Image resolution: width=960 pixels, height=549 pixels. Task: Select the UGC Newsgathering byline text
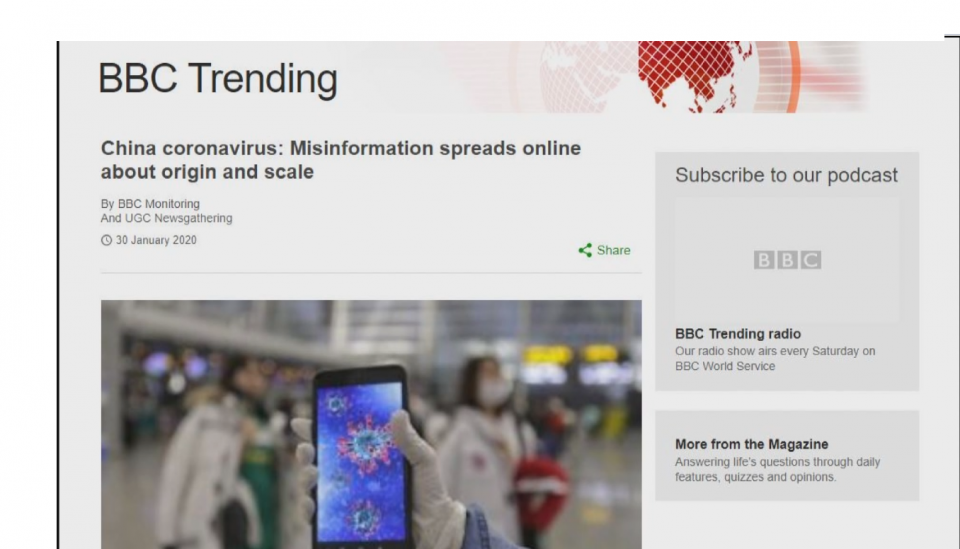pos(167,218)
